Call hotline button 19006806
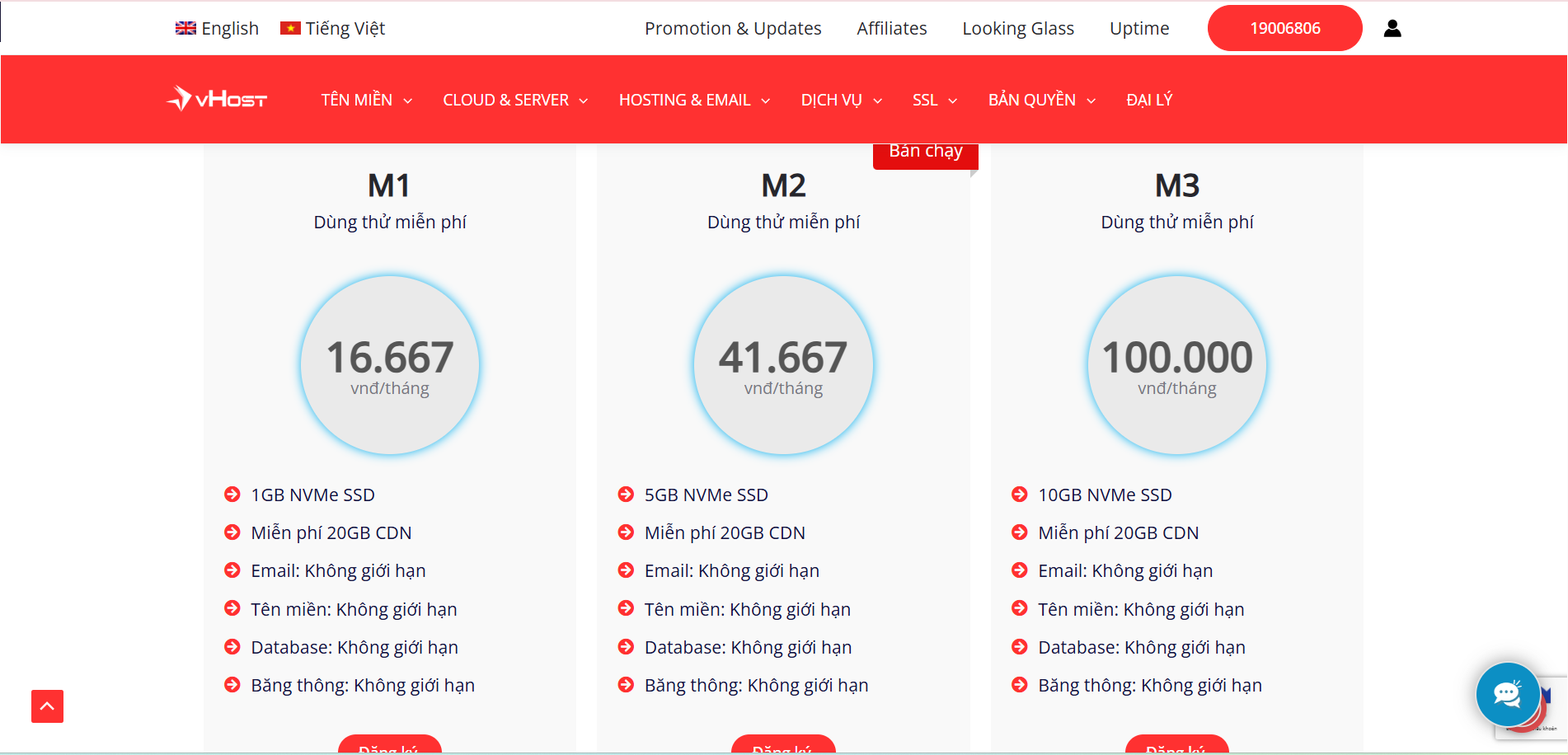Screen dimensions: 1568x755 tap(1284, 29)
